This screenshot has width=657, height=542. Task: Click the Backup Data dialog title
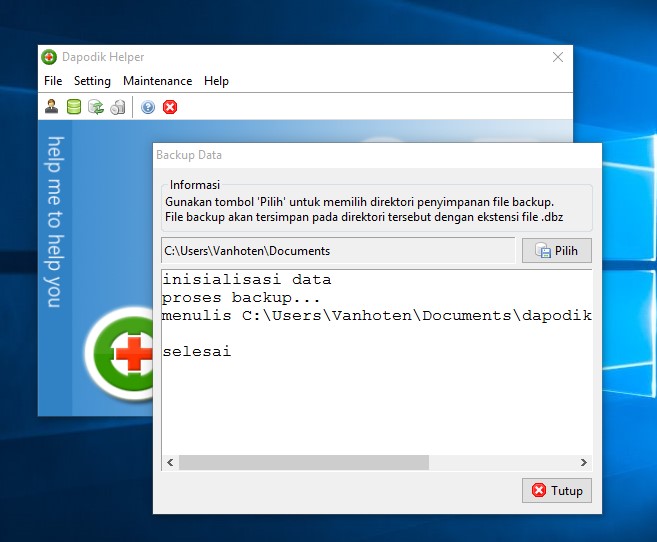(x=189, y=155)
